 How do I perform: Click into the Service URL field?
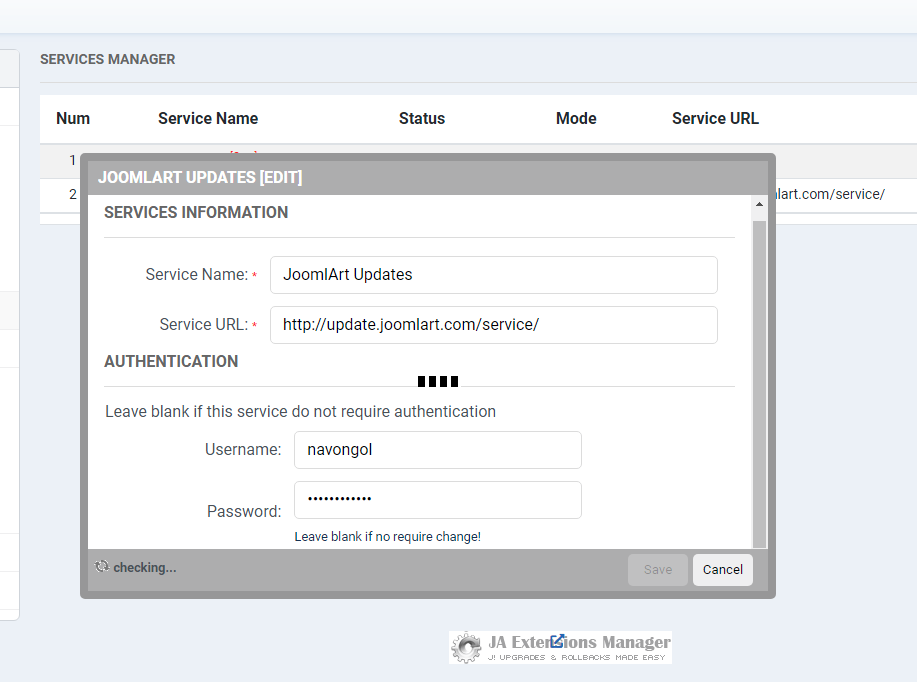(493, 325)
